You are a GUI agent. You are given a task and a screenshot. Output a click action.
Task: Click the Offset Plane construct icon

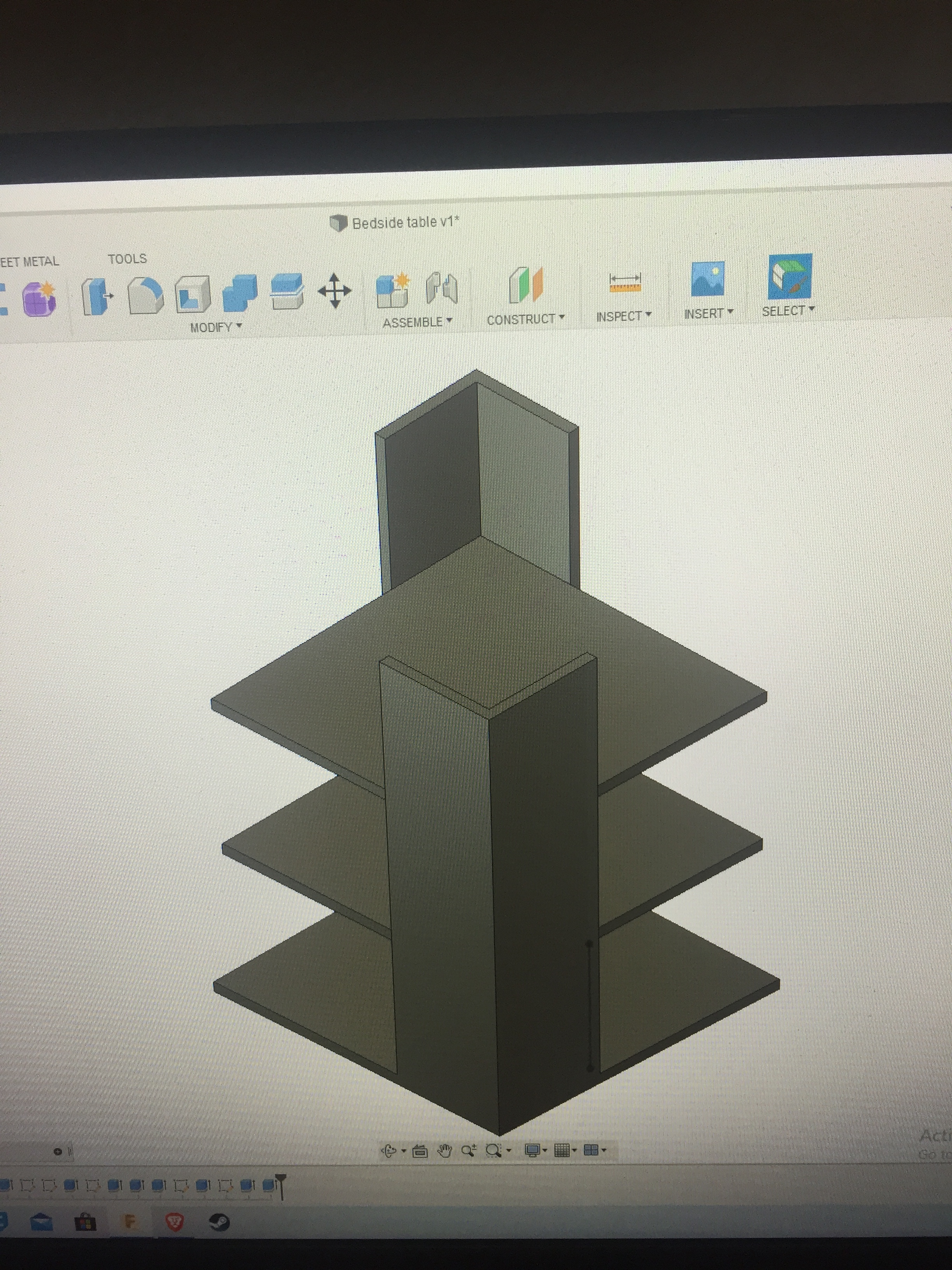pyautogui.click(x=526, y=284)
